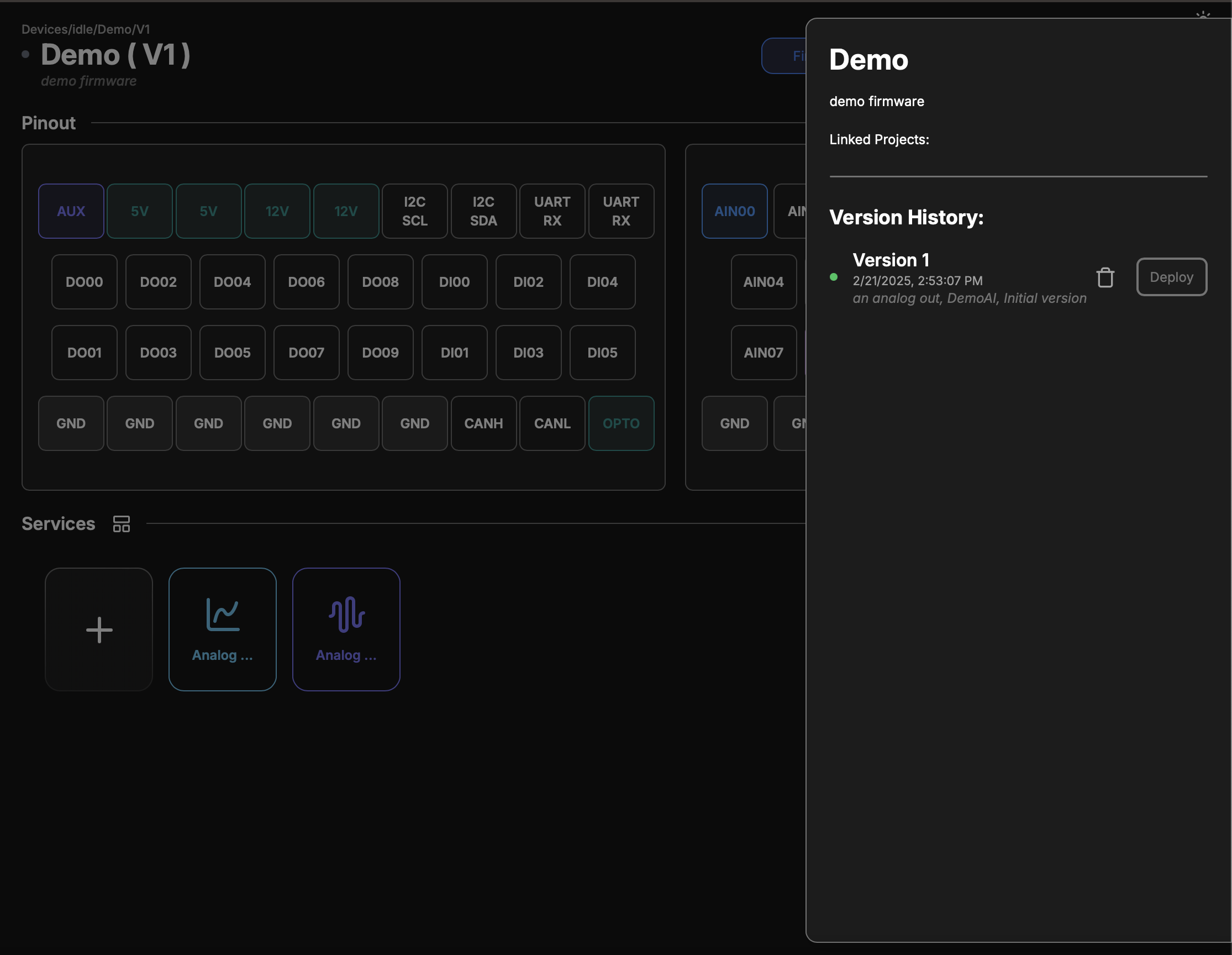Click the Devices/idle/Demo/V1 breadcrumb path
Image resolution: width=1232 pixels, height=955 pixels.
click(x=86, y=29)
